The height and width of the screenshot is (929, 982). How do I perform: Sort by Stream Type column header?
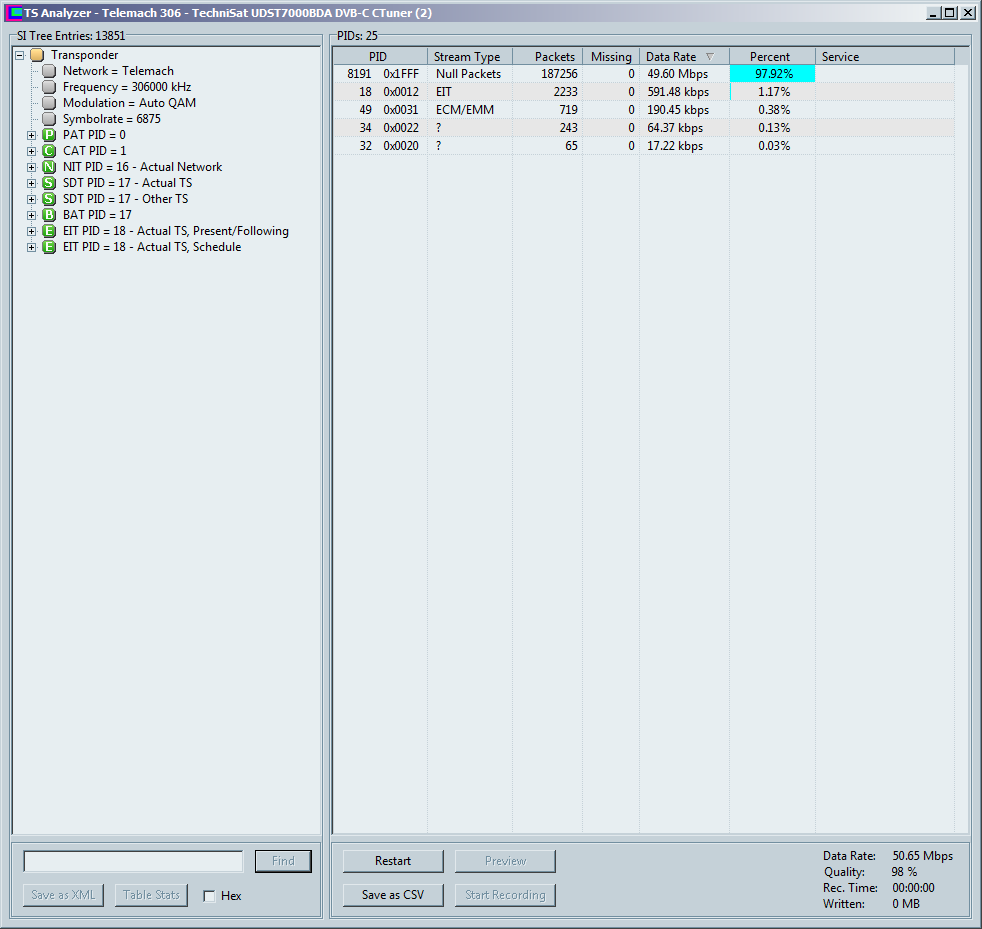click(x=470, y=56)
